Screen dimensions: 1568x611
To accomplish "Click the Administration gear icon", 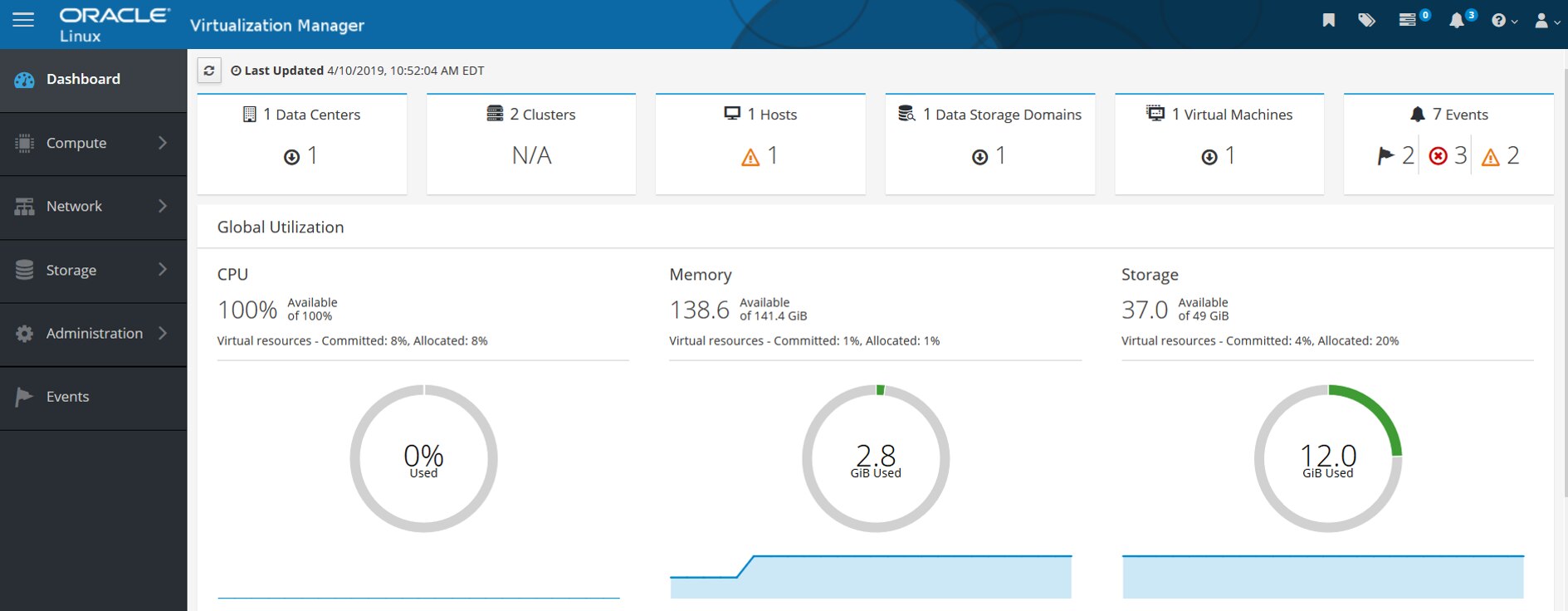I will [x=25, y=334].
